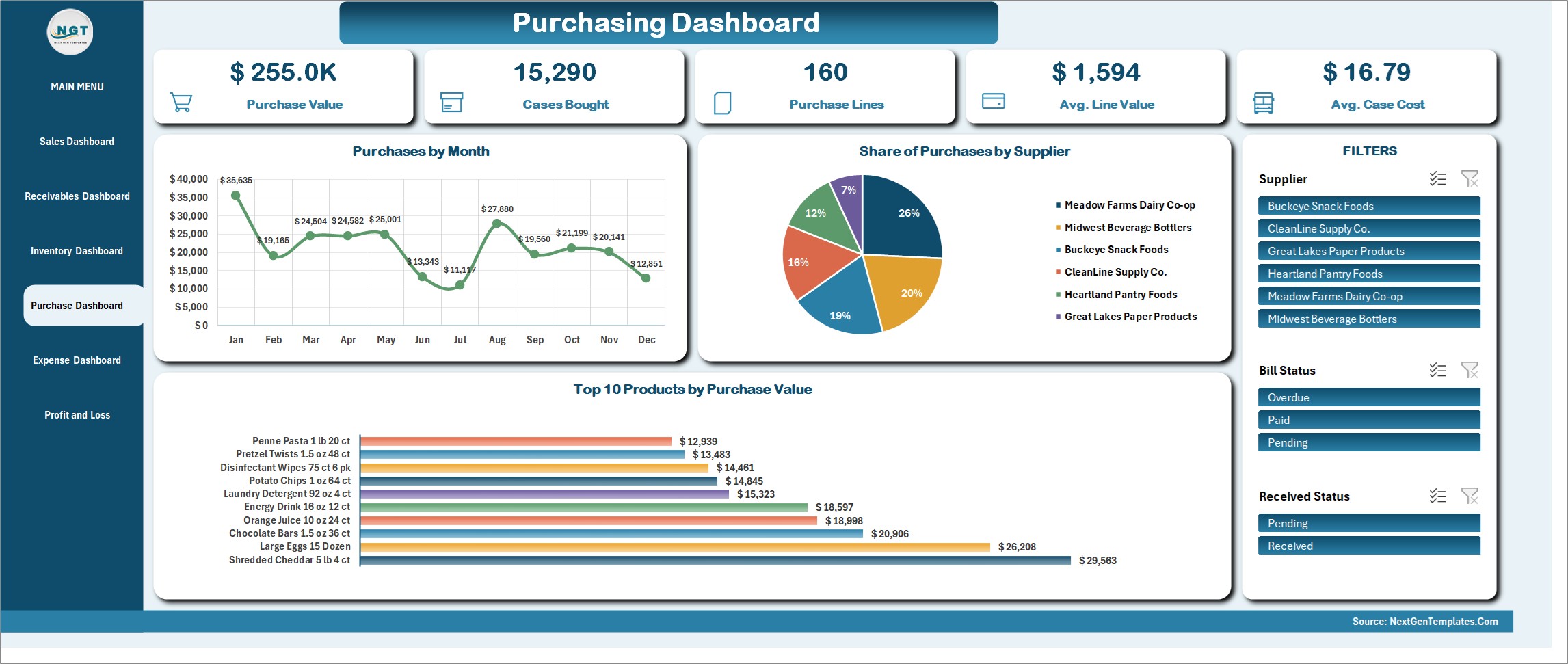Select Overdue in Bill Status

[x=1369, y=397]
